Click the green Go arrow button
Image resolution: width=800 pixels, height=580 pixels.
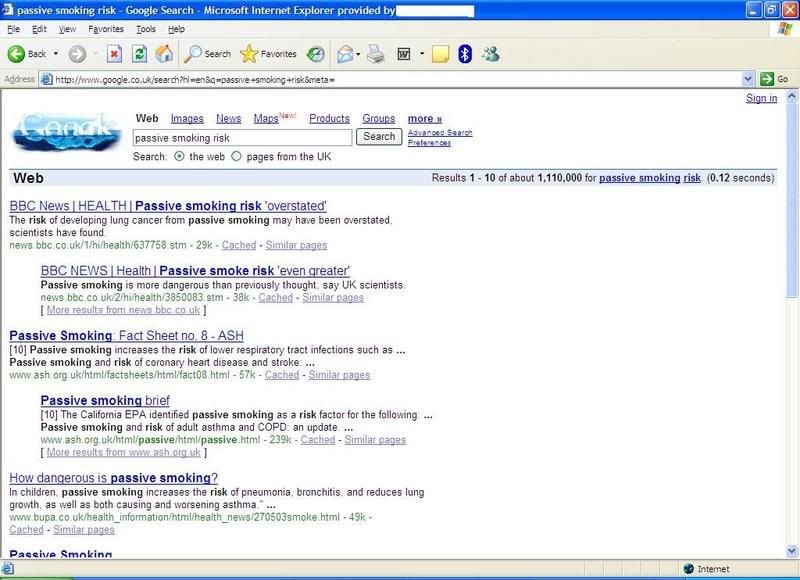[766, 79]
